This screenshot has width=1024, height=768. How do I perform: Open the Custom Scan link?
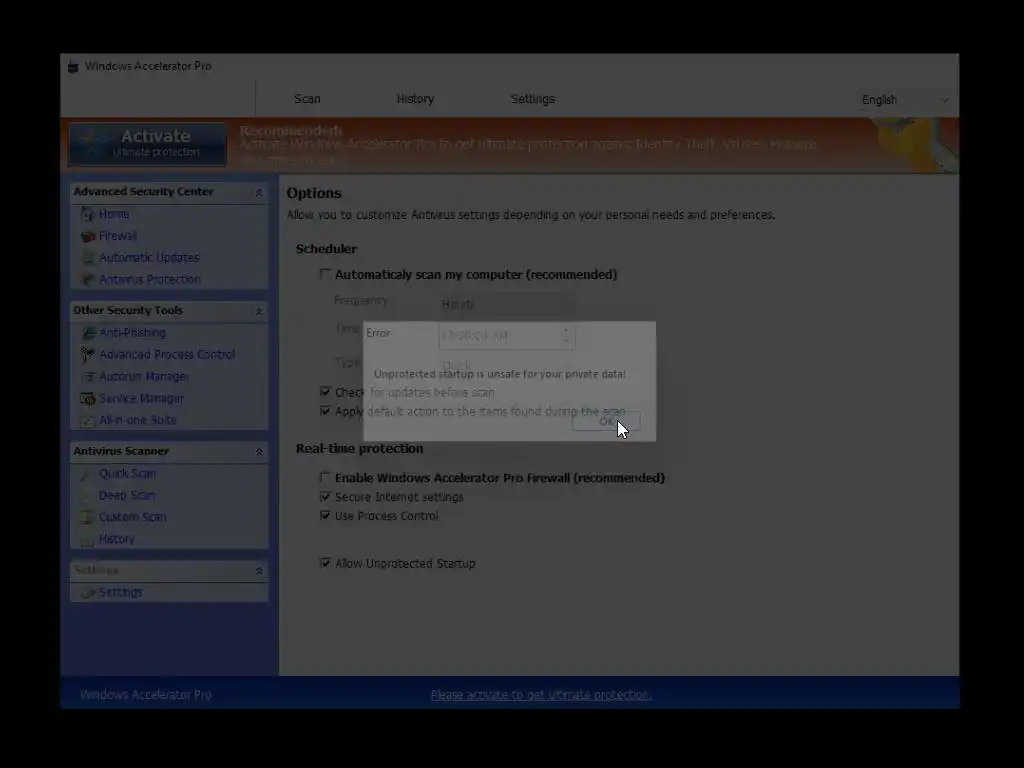(133, 517)
